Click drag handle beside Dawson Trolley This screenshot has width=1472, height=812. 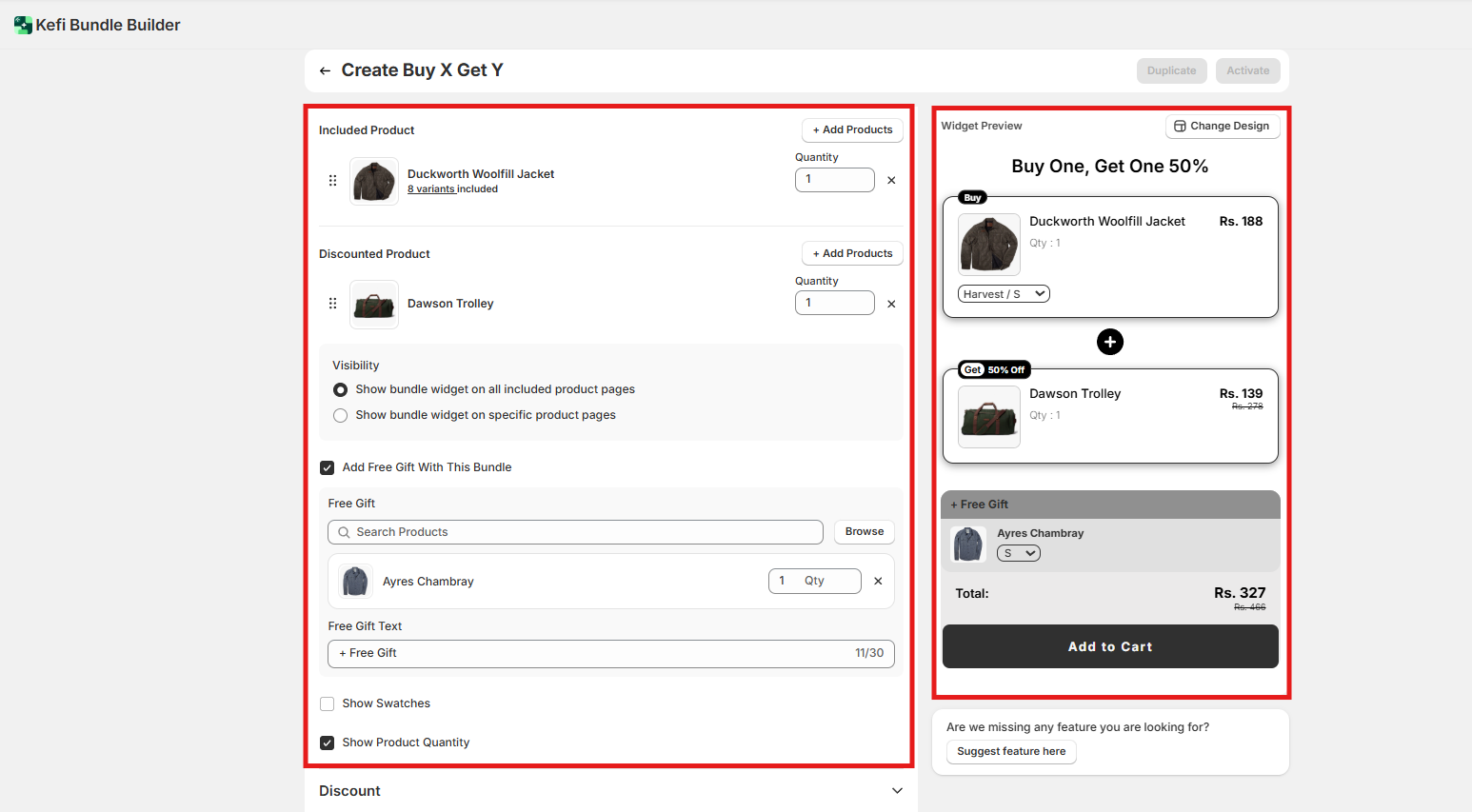point(332,304)
